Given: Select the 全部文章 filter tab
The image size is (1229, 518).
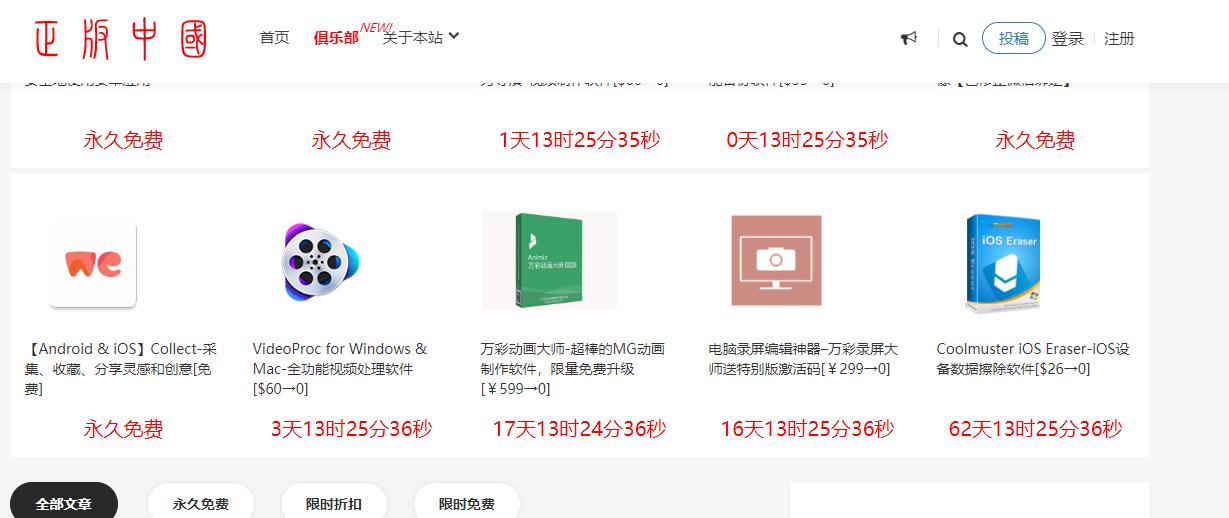Looking at the screenshot, I should click(64, 504).
